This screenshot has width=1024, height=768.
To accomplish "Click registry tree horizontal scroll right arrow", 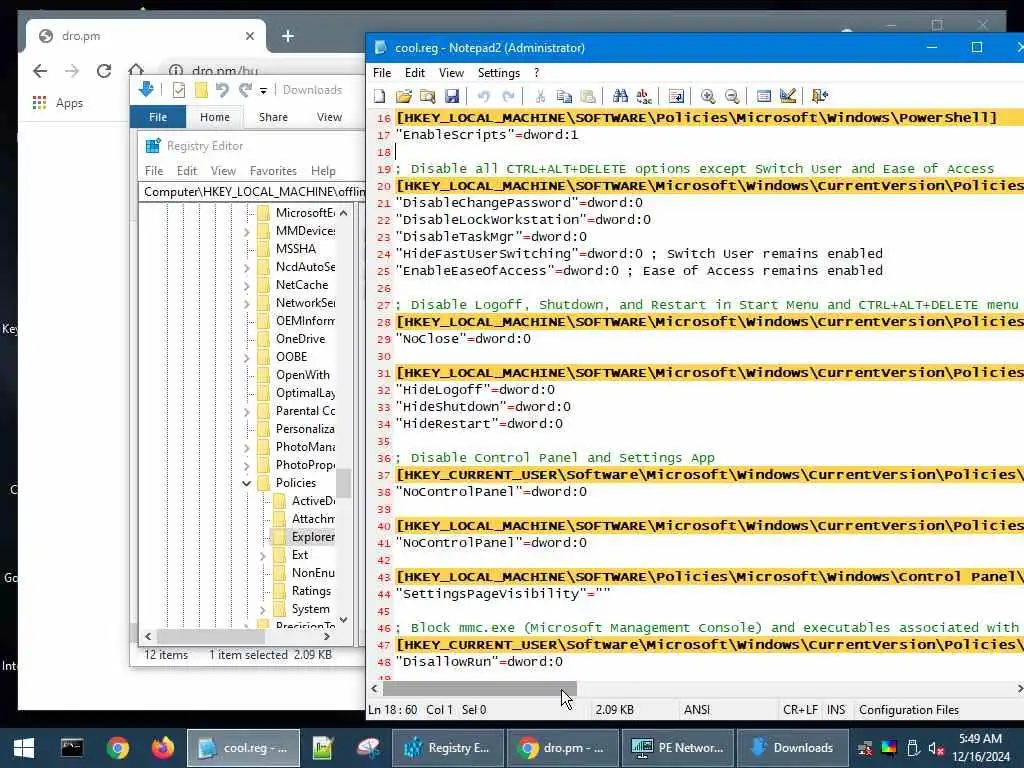I will (x=327, y=636).
